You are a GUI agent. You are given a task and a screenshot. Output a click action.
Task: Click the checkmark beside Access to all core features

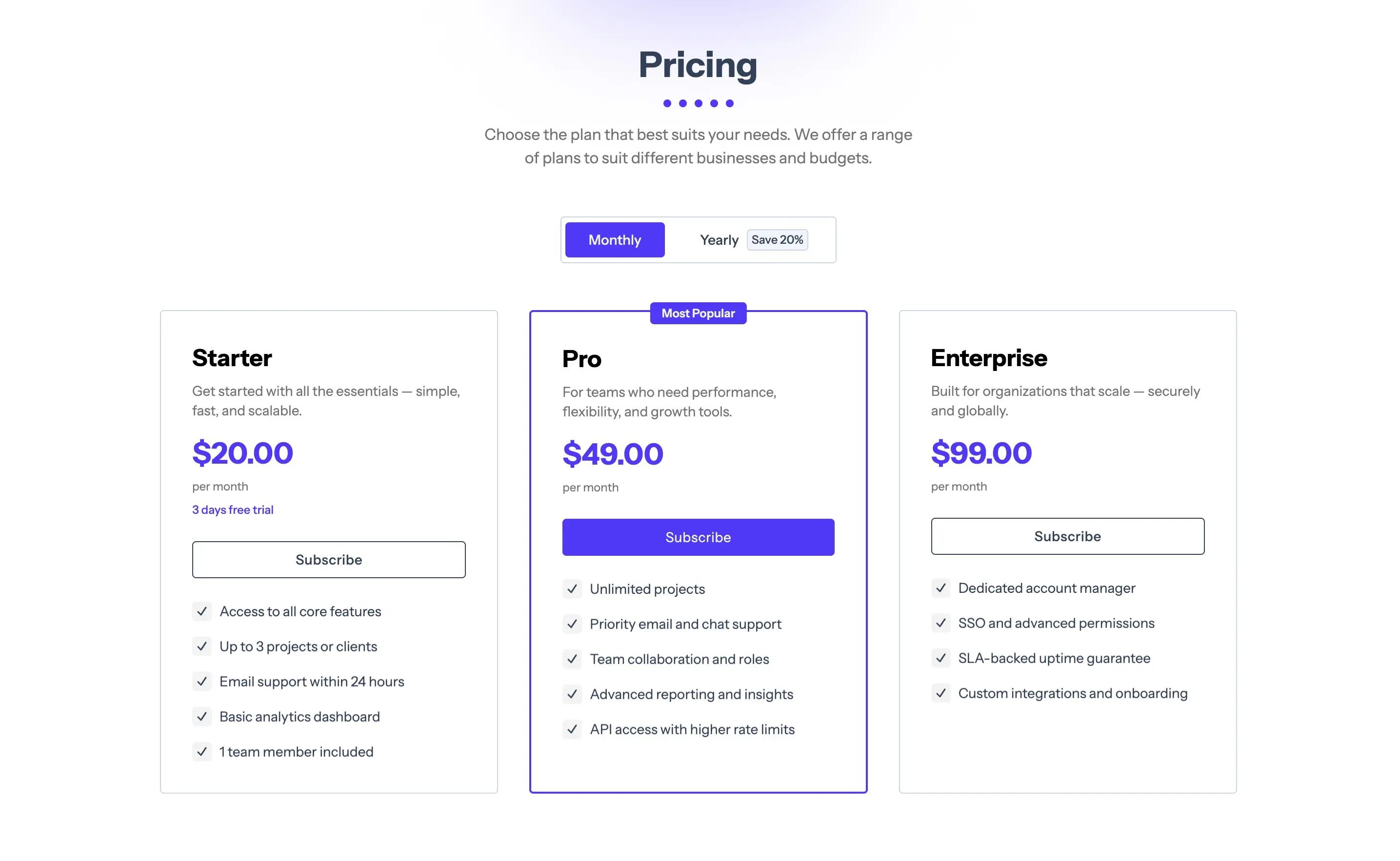(202, 611)
